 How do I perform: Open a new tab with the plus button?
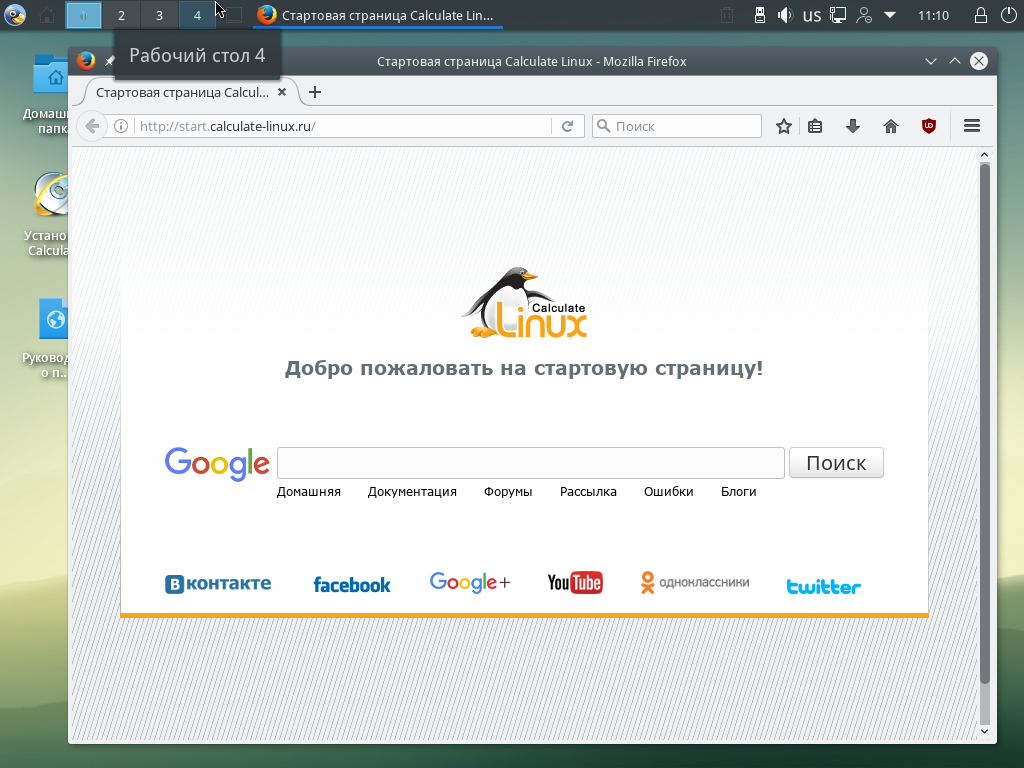315,92
